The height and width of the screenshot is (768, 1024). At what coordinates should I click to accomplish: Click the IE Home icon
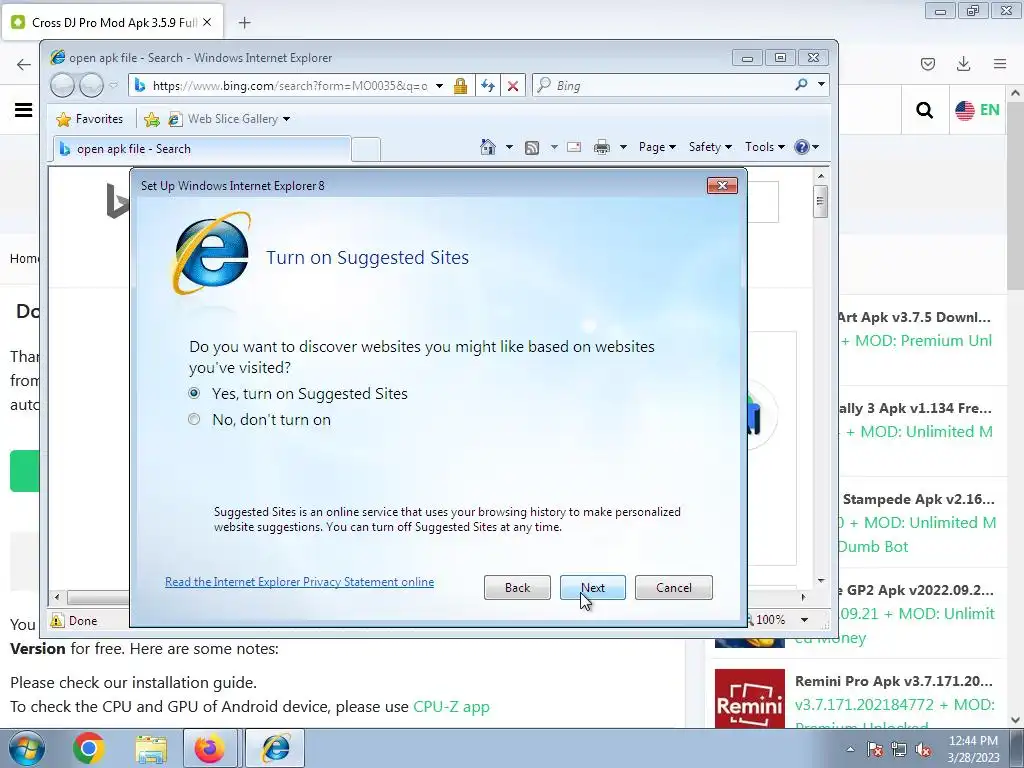point(488,147)
